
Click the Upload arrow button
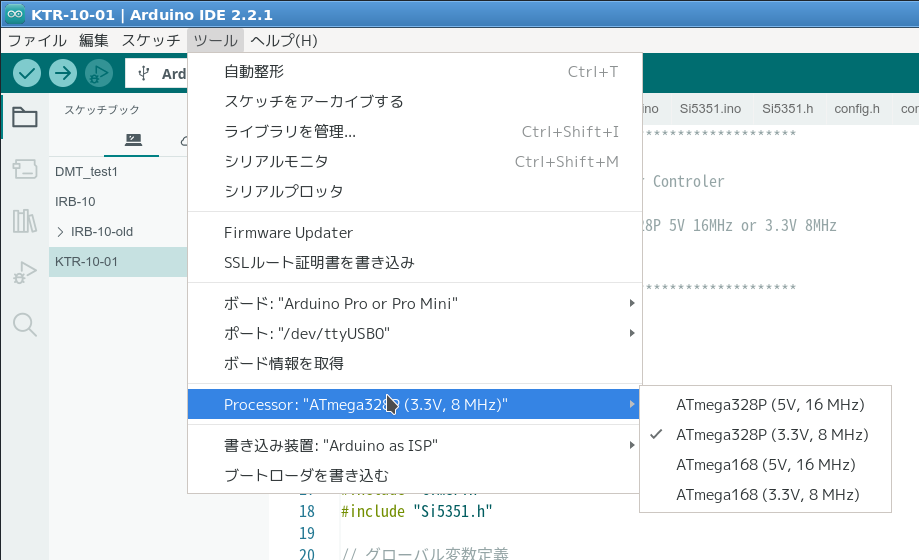pos(63,73)
